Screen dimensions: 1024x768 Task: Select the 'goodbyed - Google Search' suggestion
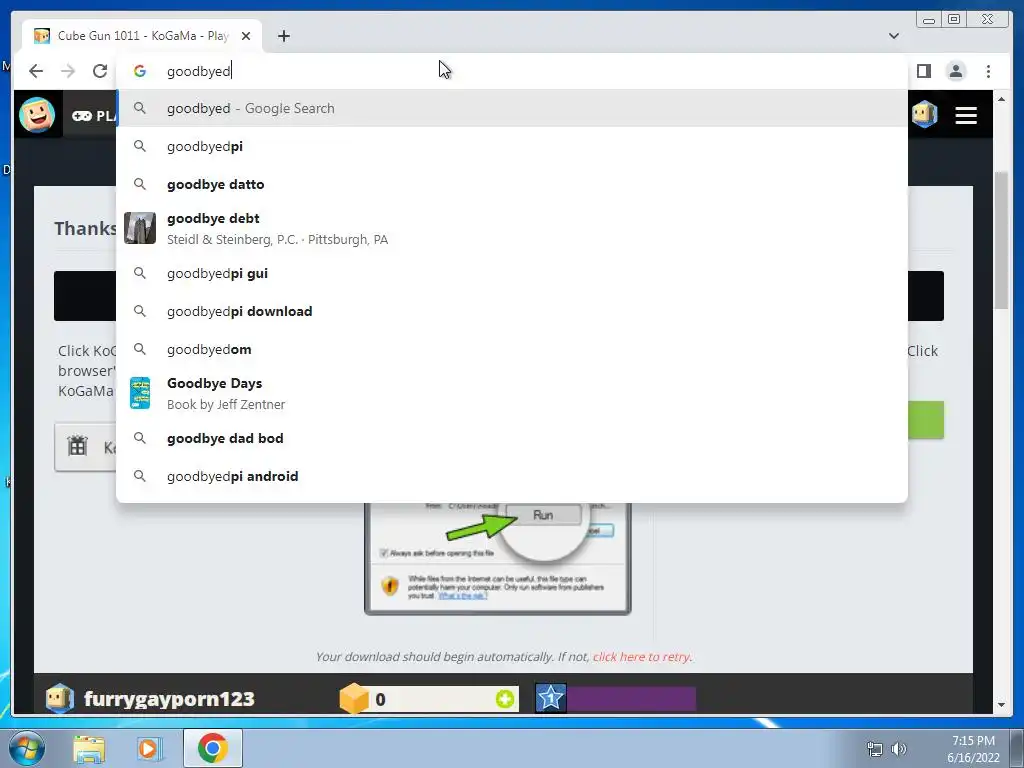click(512, 108)
